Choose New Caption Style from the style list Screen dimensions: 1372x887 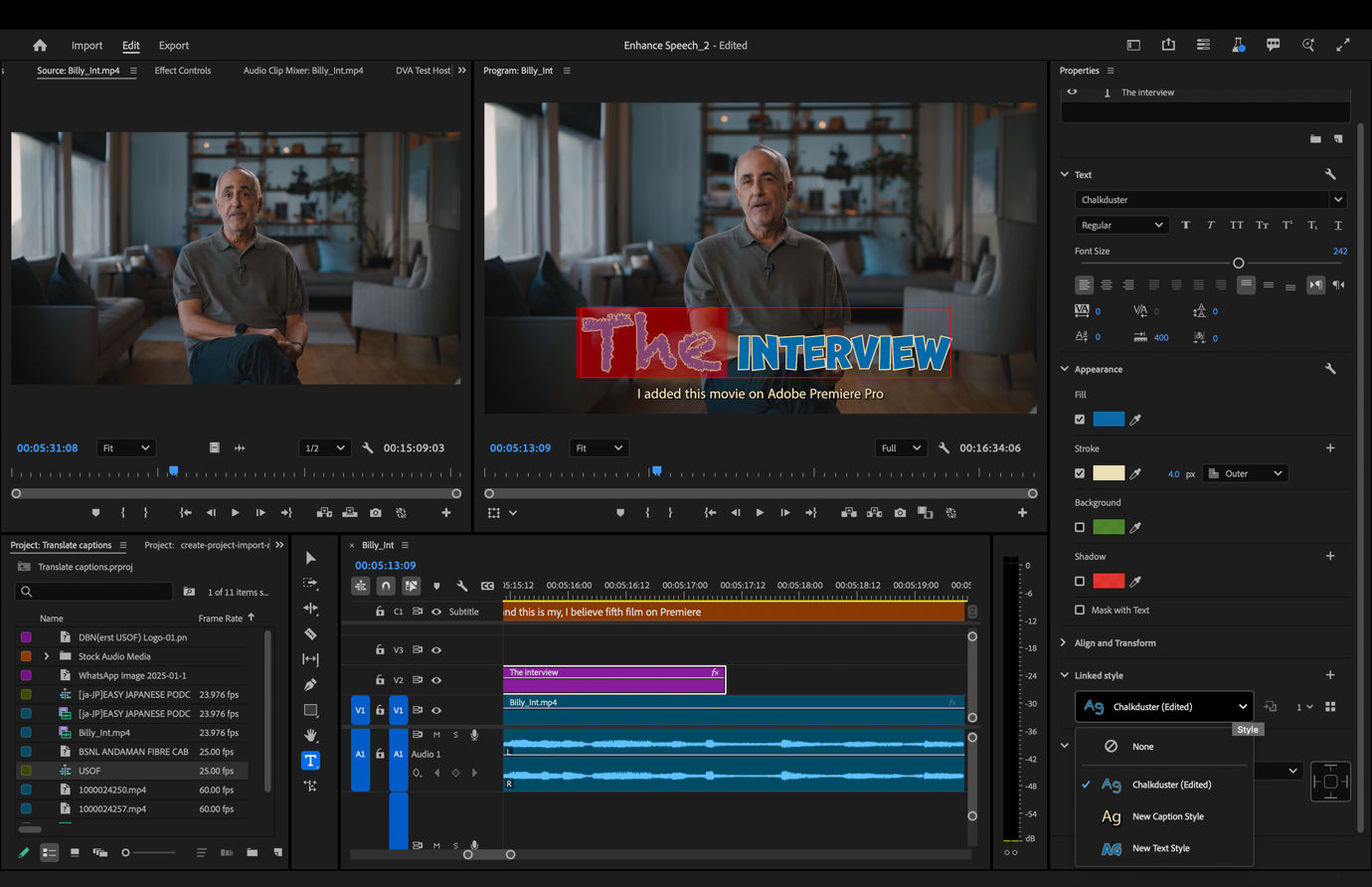(x=1167, y=815)
